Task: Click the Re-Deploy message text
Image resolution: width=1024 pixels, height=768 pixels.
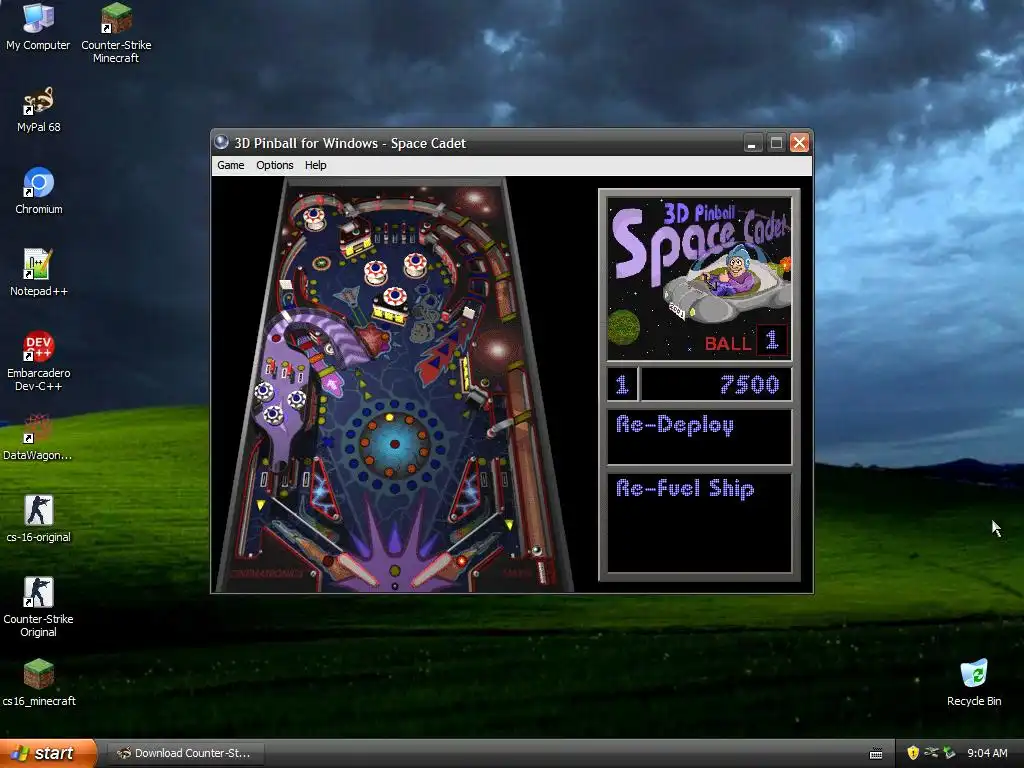Action: [675, 425]
